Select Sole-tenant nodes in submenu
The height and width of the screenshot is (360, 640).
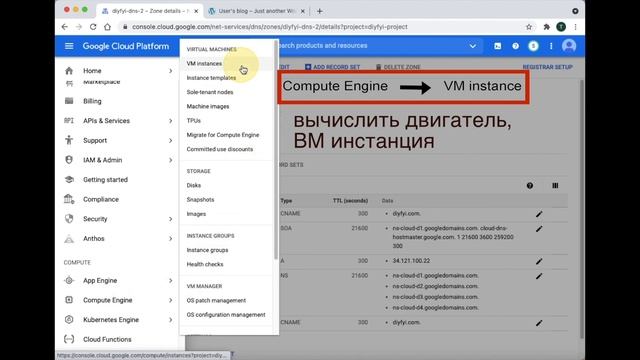210,92
